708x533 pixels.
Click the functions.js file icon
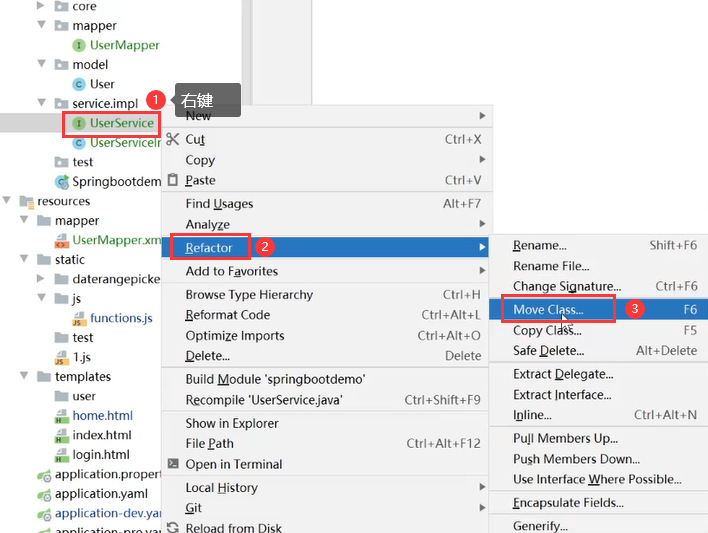79,319
